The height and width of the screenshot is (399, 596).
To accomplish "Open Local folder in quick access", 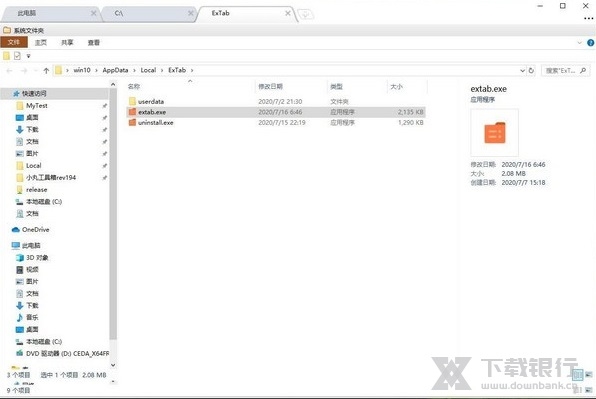I will [x=33, y=166].
